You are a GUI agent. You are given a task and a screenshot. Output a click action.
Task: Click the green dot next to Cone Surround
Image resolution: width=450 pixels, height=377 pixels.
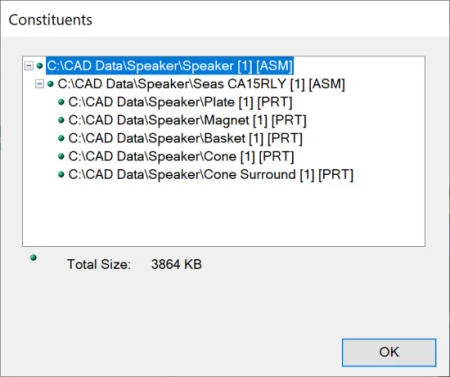coord(61,174)
